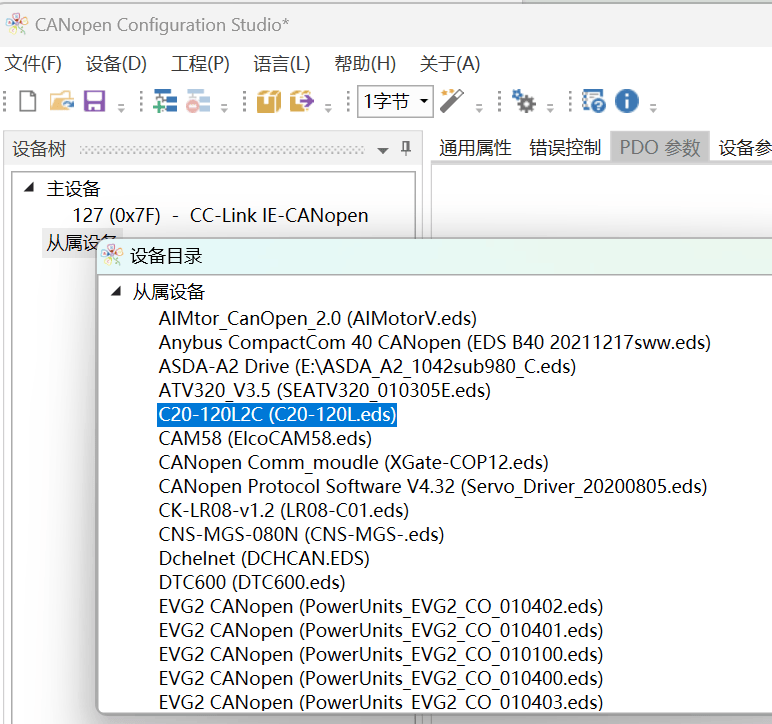This screenshot has height=724, width=772.
Task: Open the 语言(L) menu
Action: pyautogui.click(x=282, y=64)
